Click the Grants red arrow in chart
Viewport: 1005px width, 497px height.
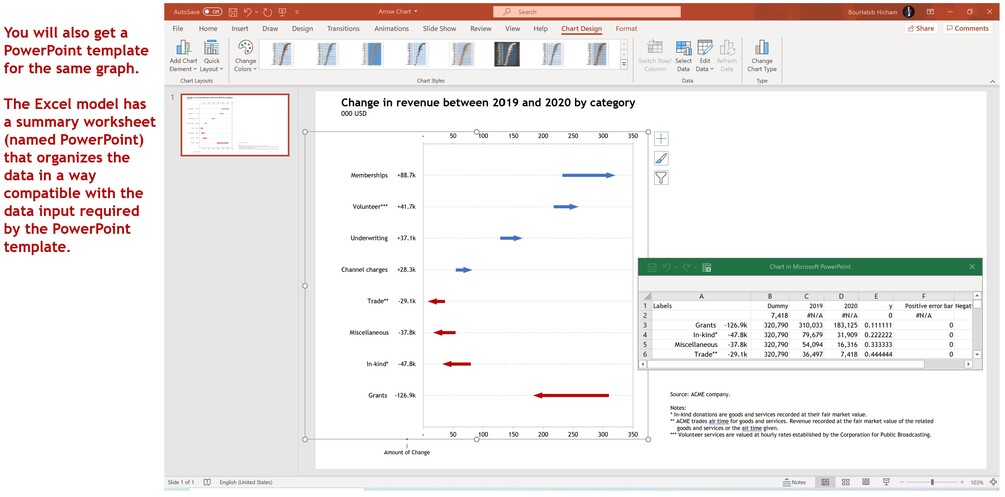point(571,395)
